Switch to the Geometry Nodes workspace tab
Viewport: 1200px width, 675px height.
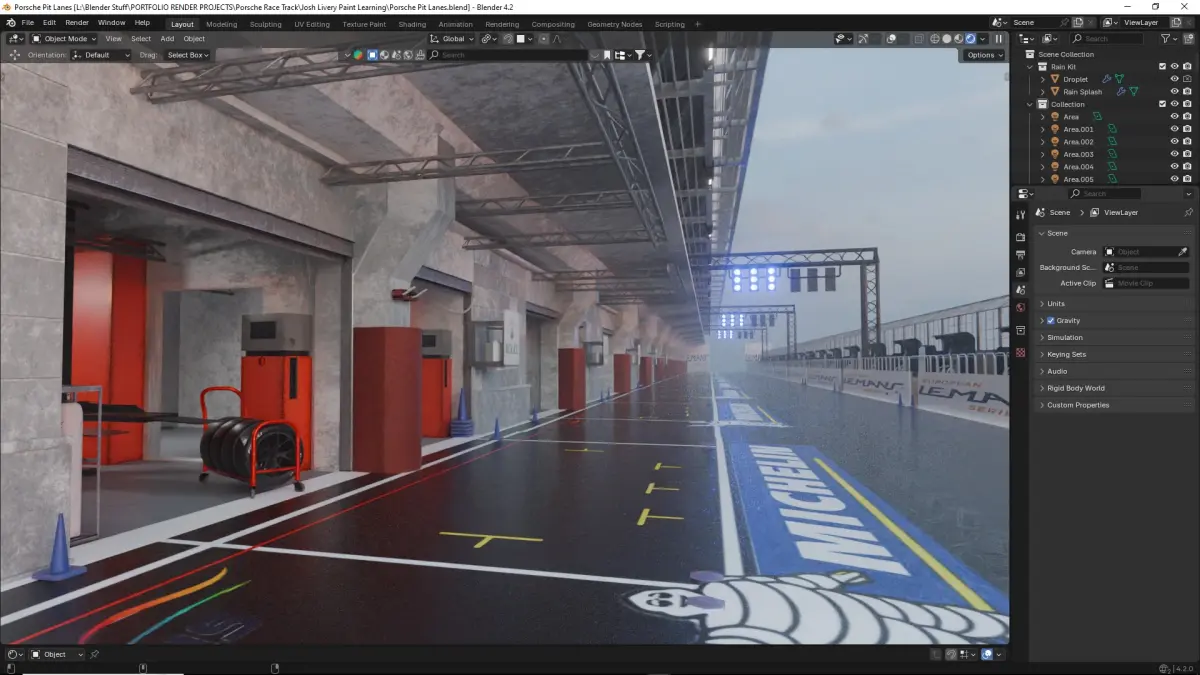tap(615, 24)
